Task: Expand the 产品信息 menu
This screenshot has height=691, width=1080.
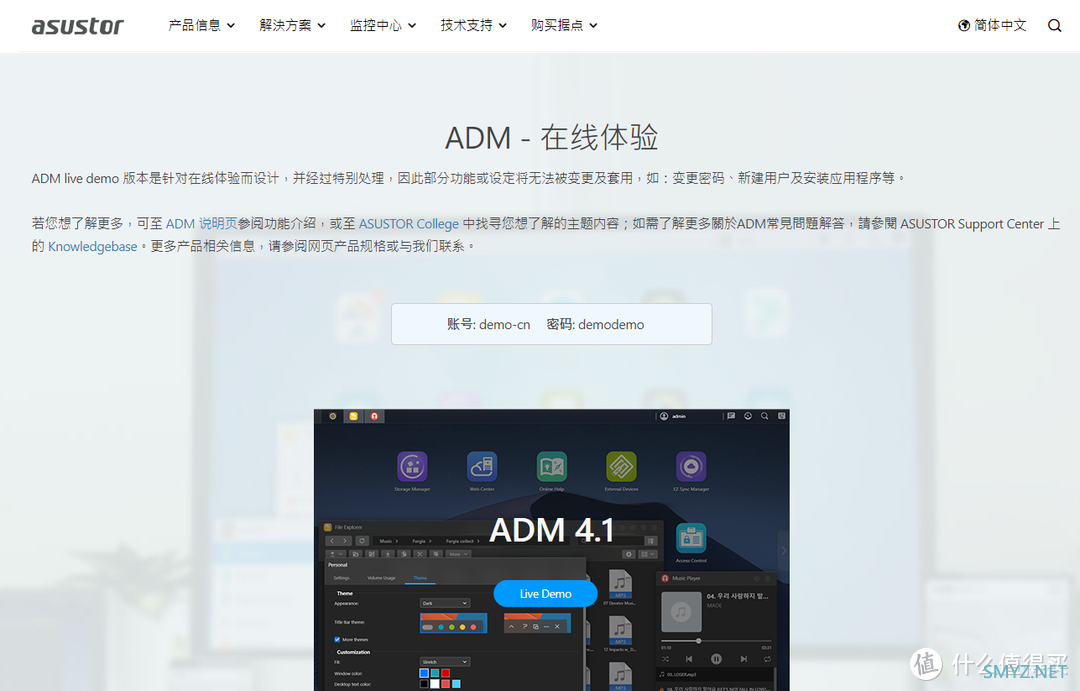Action: click(x=201, y=25)
